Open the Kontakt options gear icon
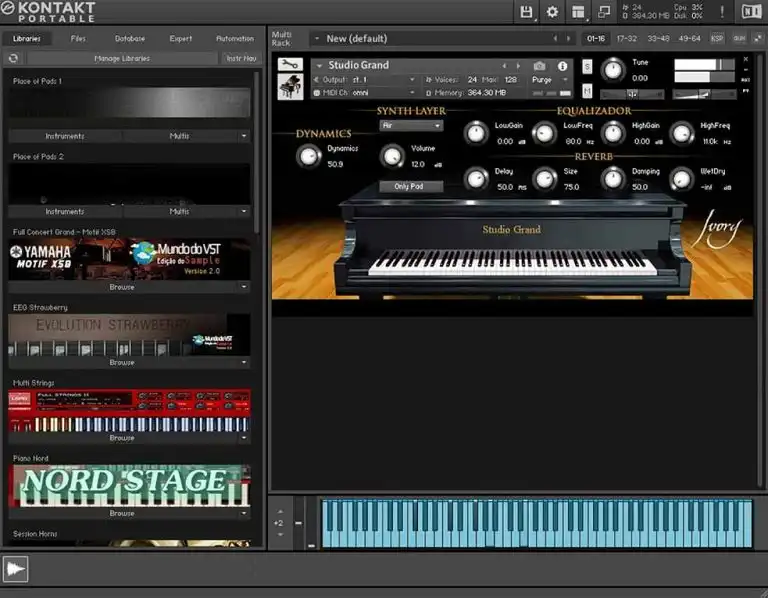 coord(552,12)
